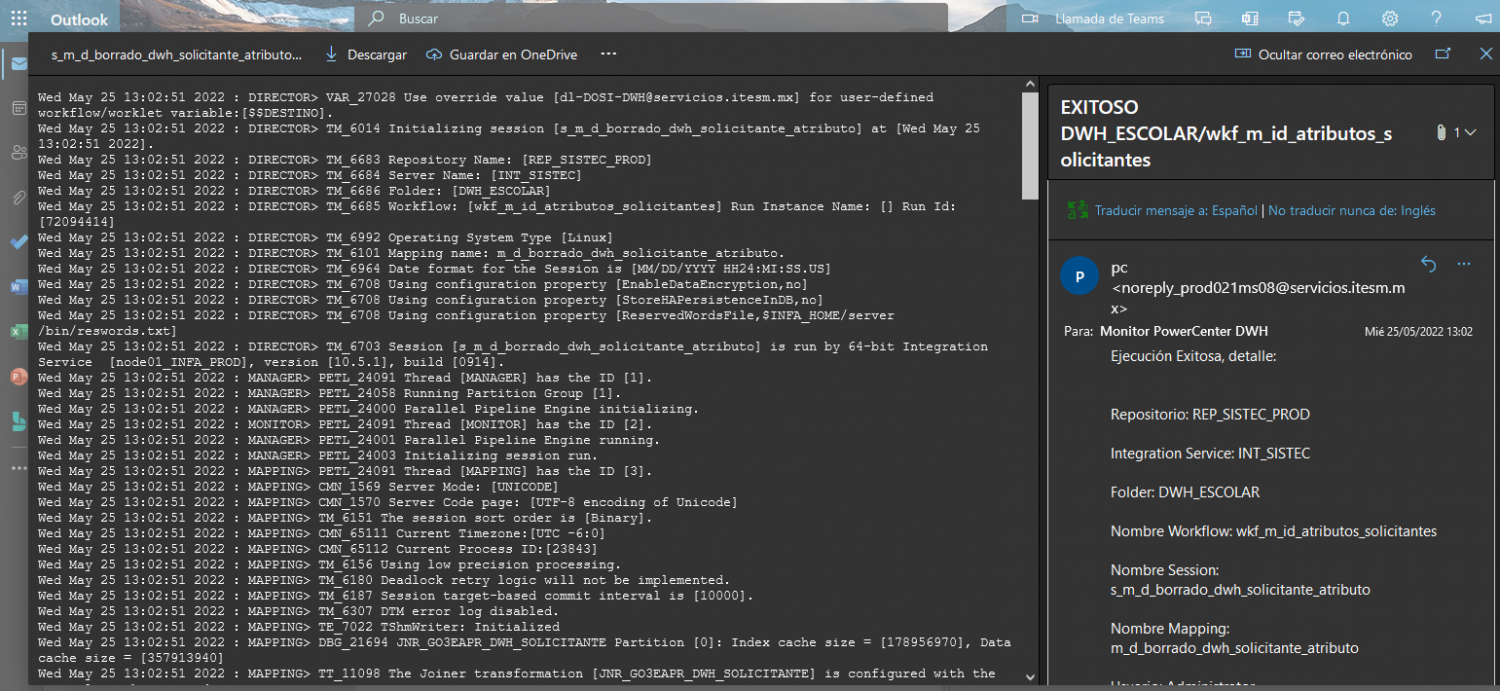Screen dimensions: 1500x691
Task: Open the Excel app icon in sidebar
Action: click(19, 331)
